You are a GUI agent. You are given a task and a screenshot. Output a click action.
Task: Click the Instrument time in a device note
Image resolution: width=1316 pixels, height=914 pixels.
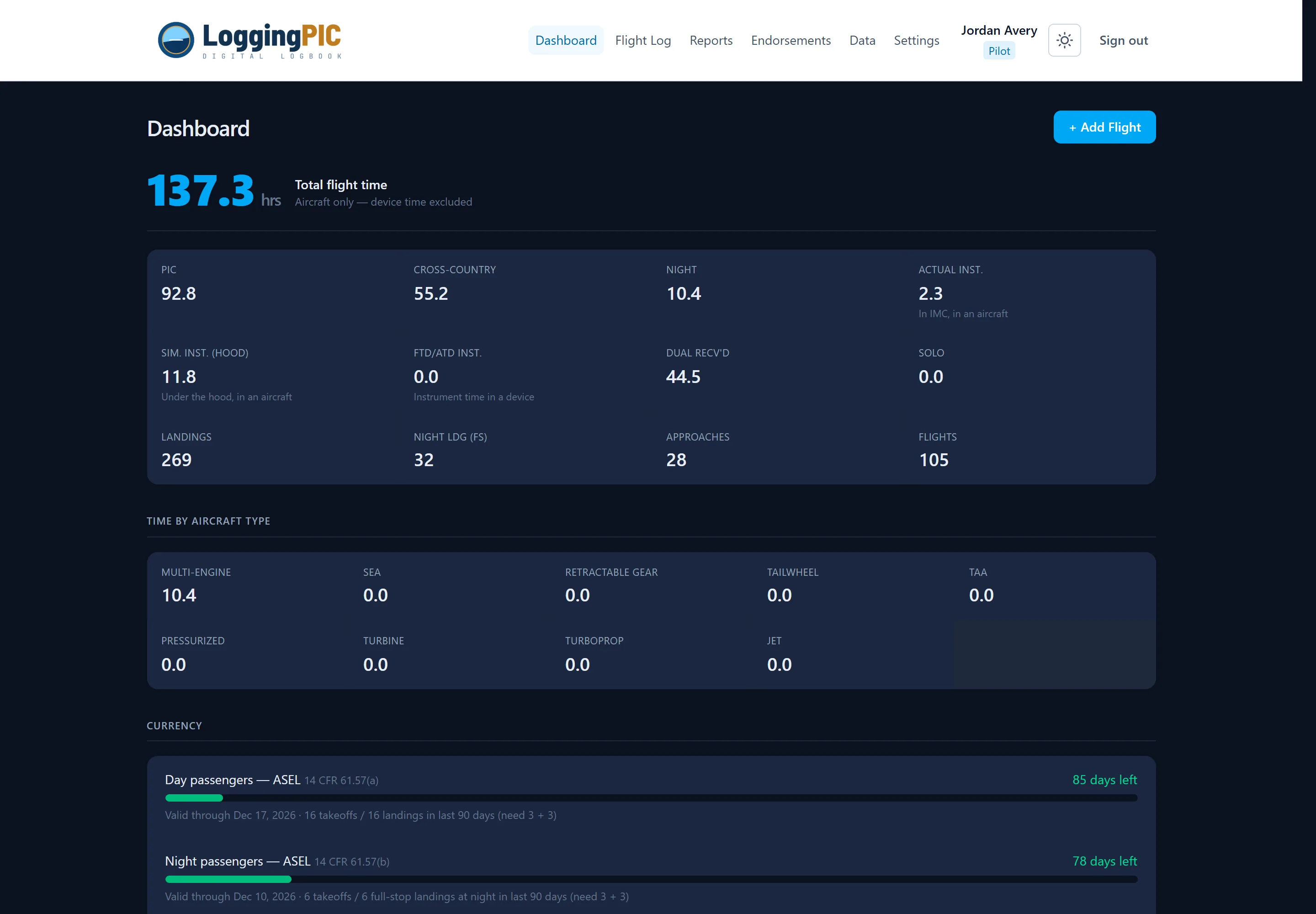(x=473, y=397)
